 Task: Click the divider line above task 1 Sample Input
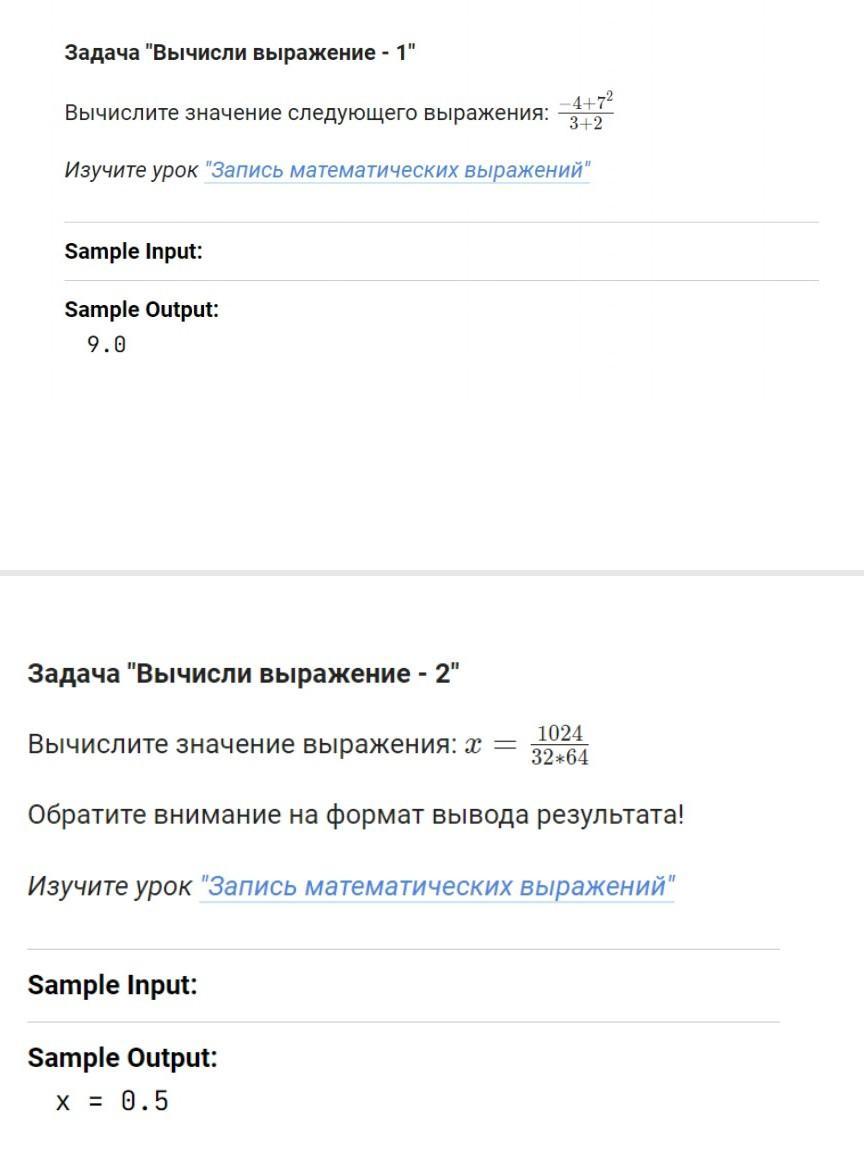[441, 222]
